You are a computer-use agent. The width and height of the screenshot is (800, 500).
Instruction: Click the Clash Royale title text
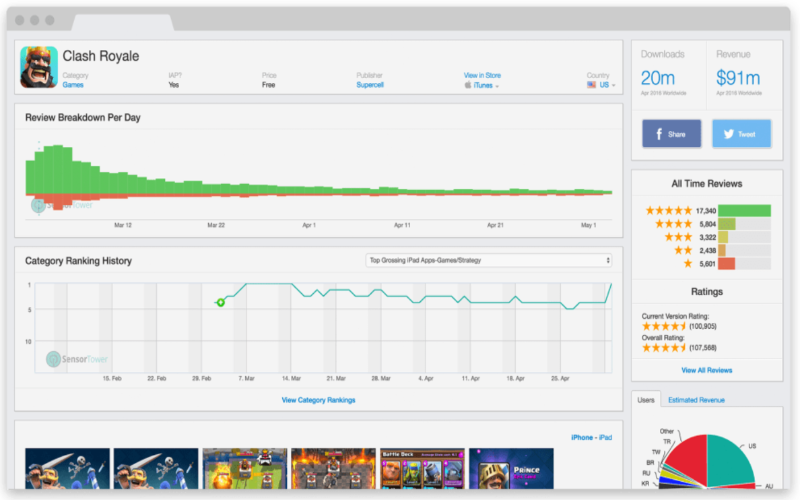[101, 56]
